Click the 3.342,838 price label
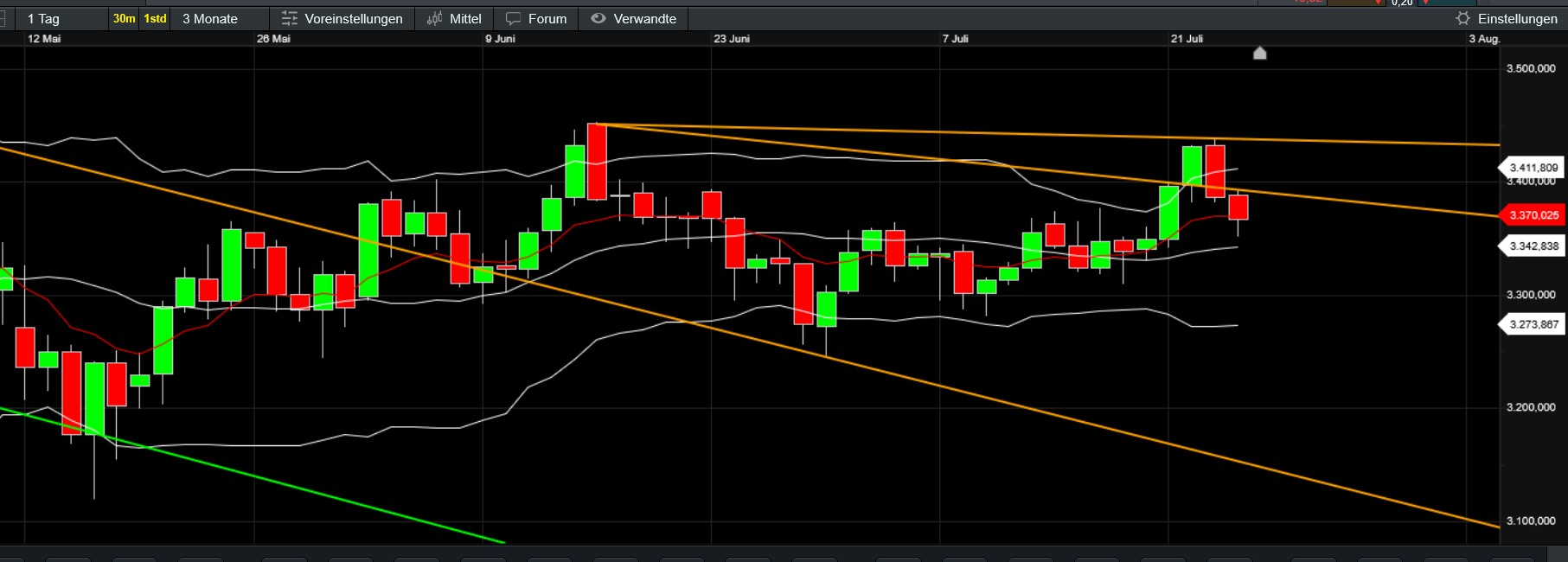 pyautogui.click(x=1533, y=246)
